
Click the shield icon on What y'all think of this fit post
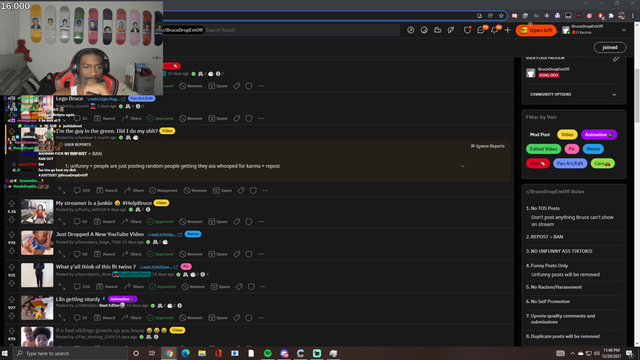251,287
